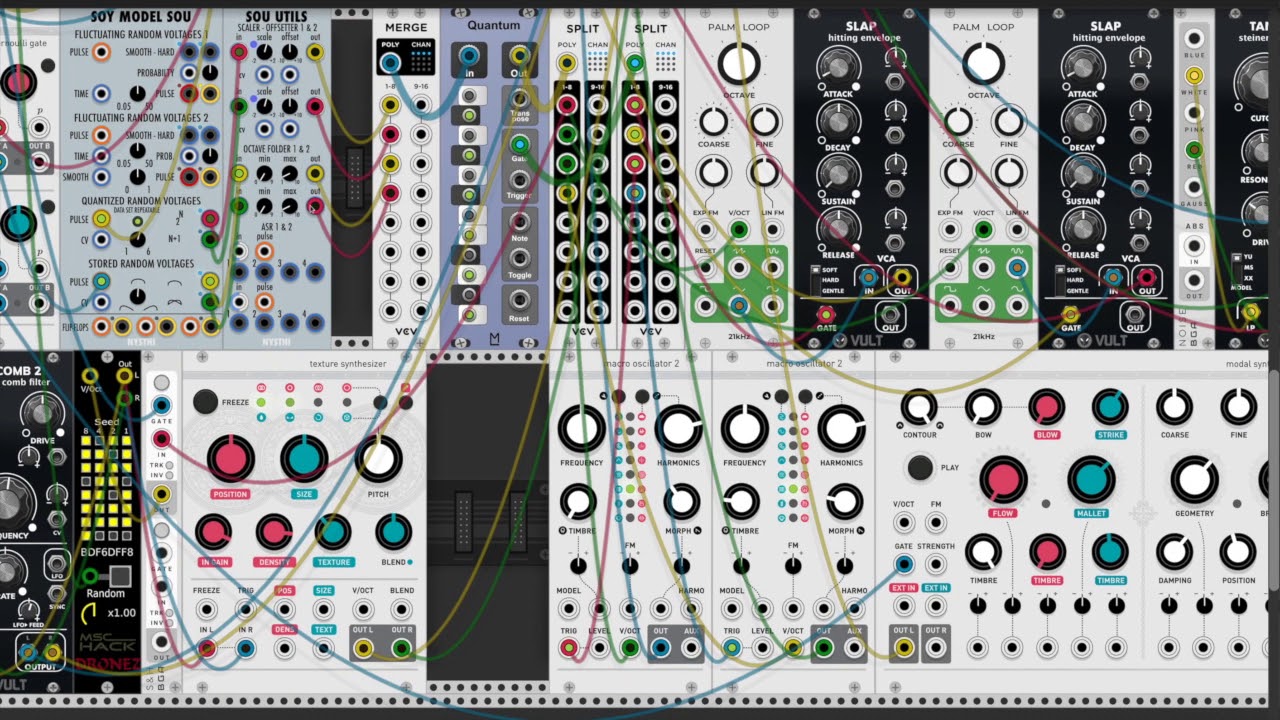Click the noise module's BLUE output jack

(1193, 40)
